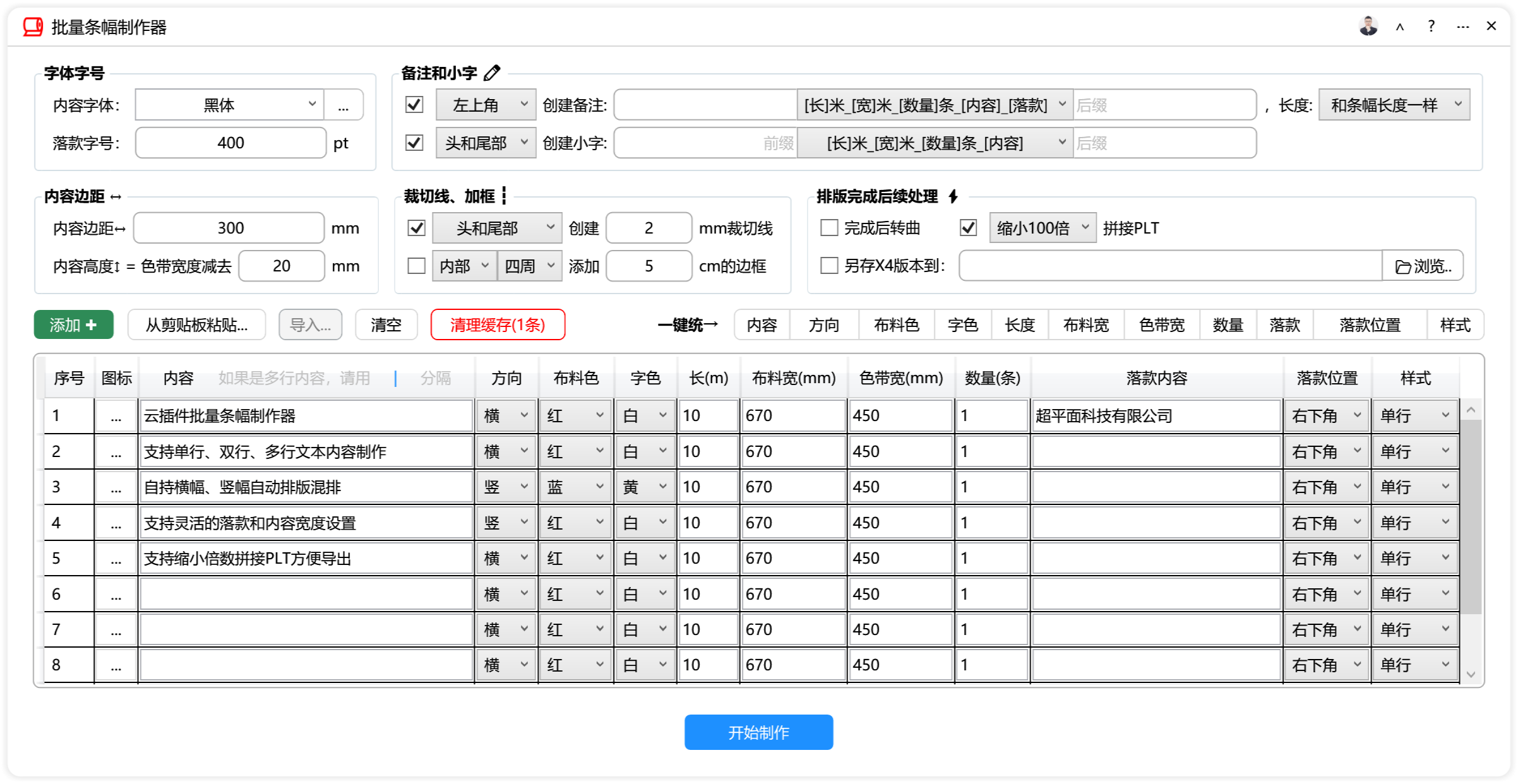Open the 备注 template format dropdown
Viewport: 1518px width, 784px height.
coord(935,105)
